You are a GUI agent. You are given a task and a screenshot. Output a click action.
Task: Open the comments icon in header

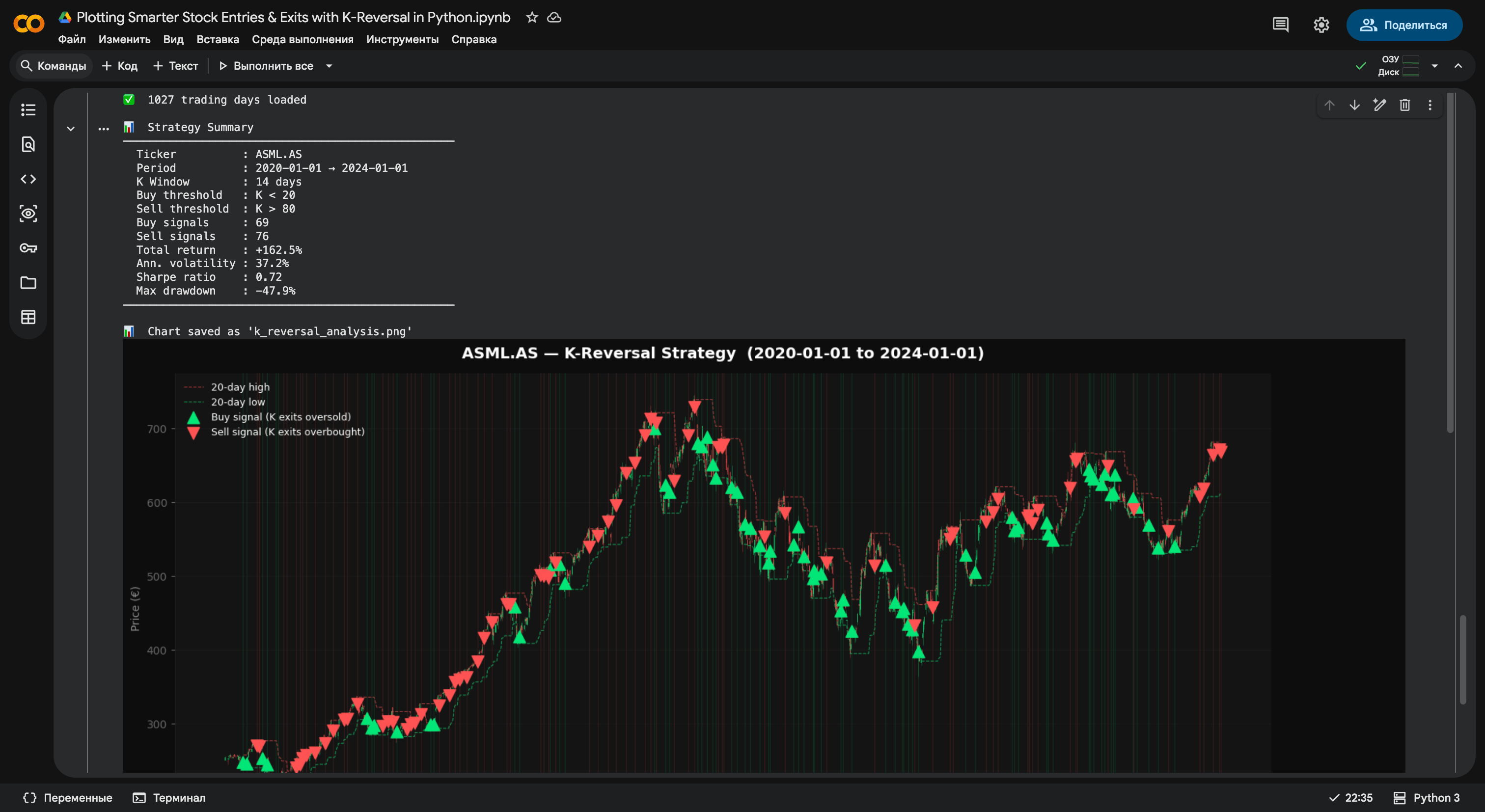point(1280,25)
